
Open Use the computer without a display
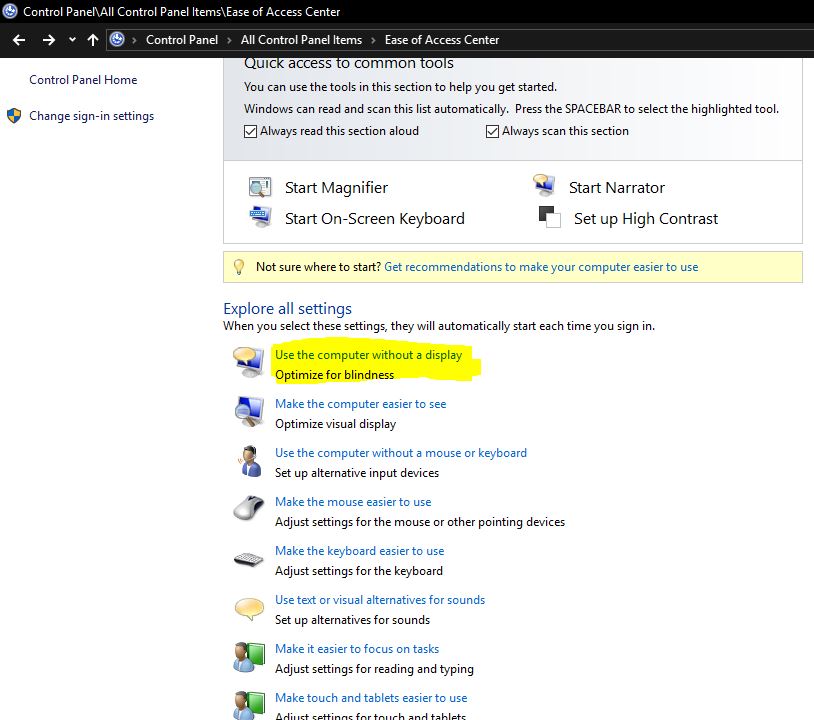point(367,354)
